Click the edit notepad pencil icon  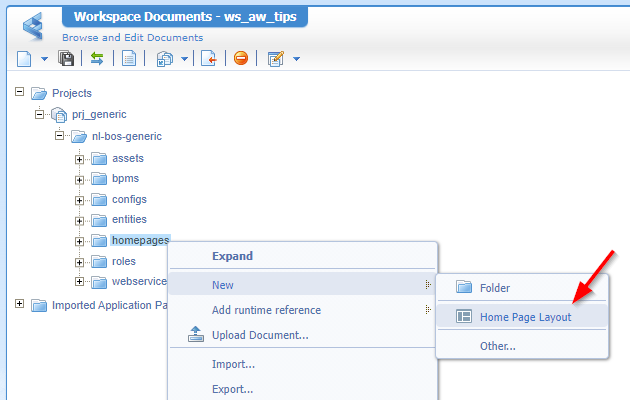[x=276, y=59]
